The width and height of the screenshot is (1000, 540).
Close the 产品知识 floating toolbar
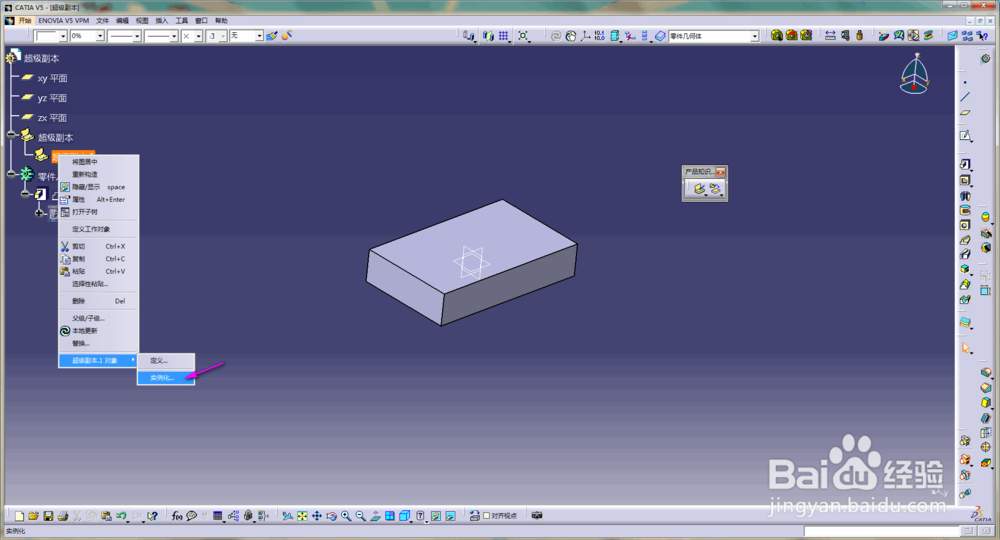(x=721, y=172)
